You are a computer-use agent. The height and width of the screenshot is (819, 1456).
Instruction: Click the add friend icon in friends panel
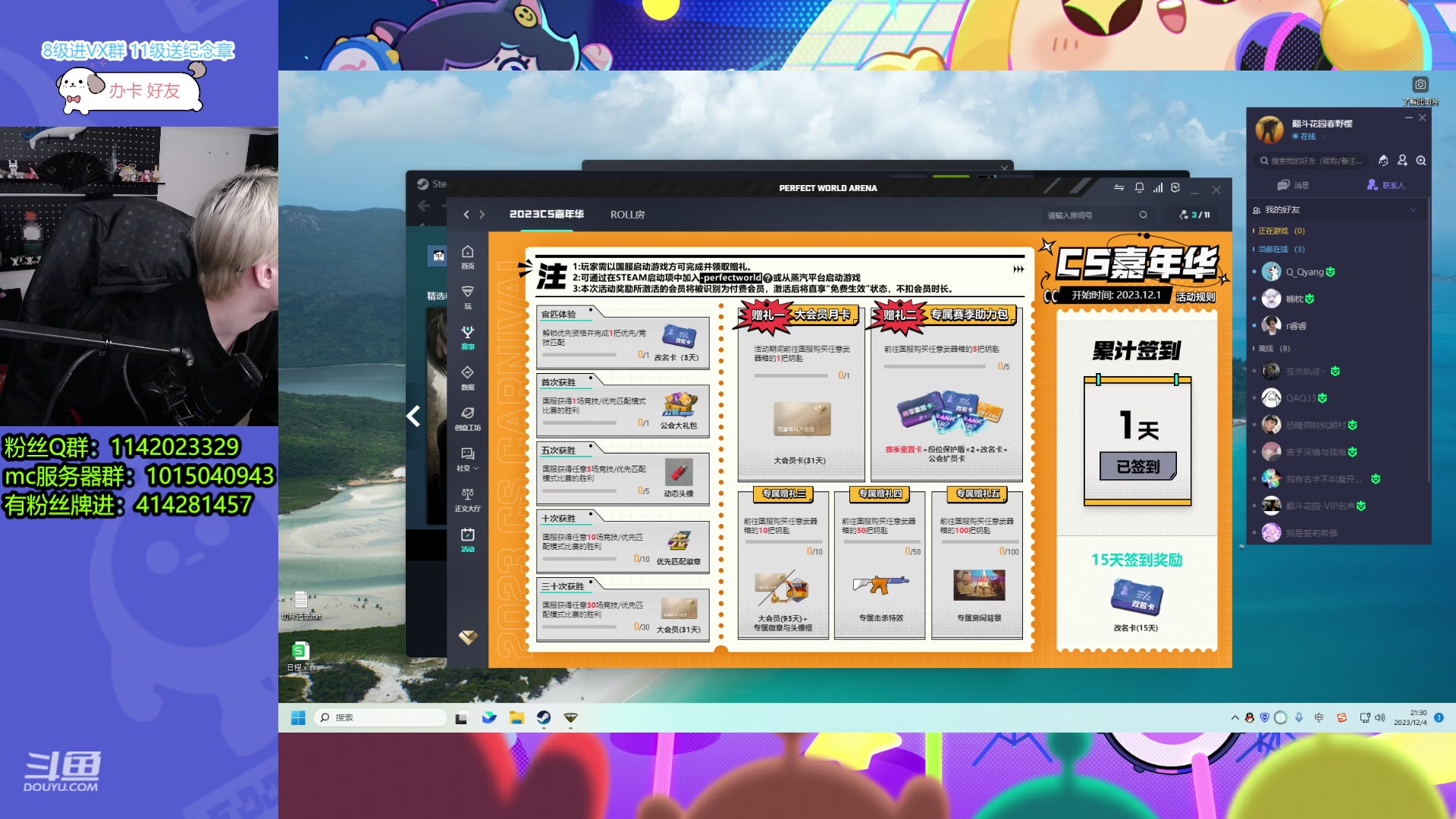tap(1402, 161)
